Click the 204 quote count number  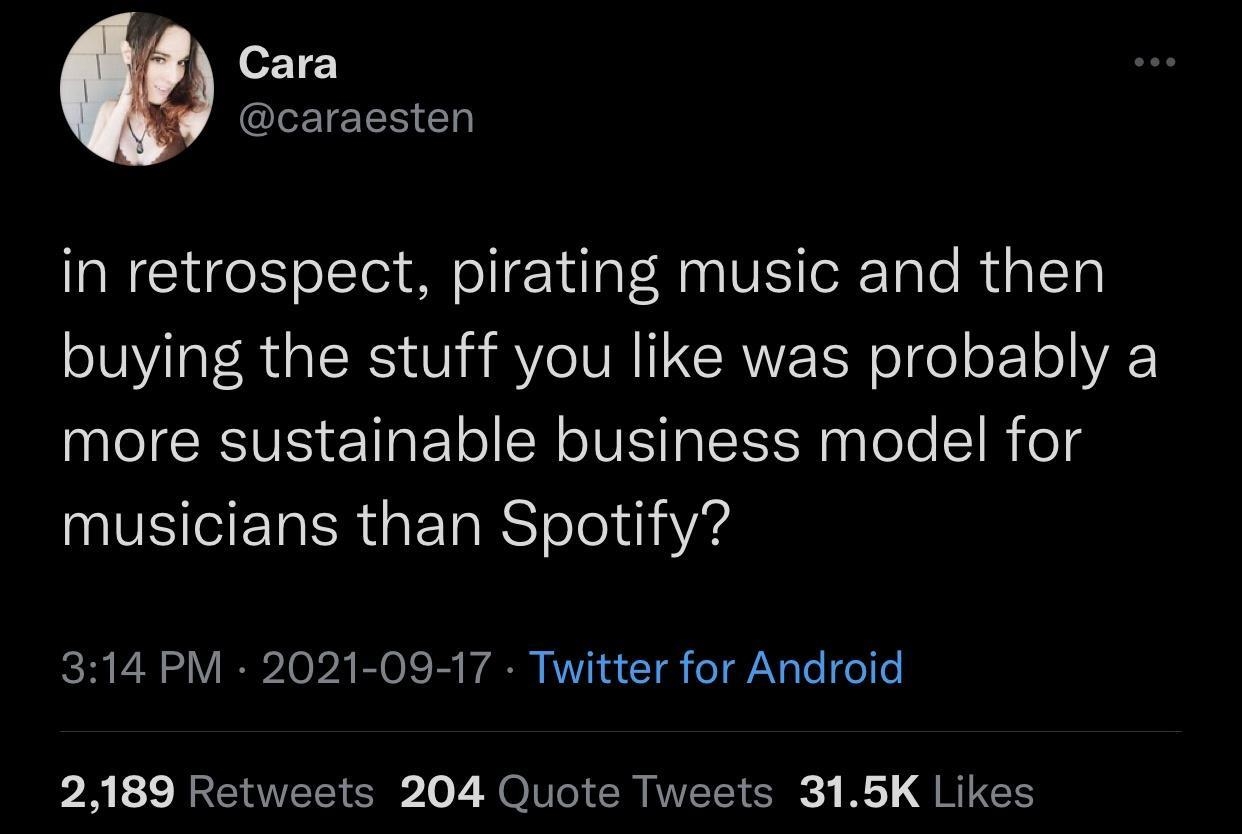click(442, 792)
